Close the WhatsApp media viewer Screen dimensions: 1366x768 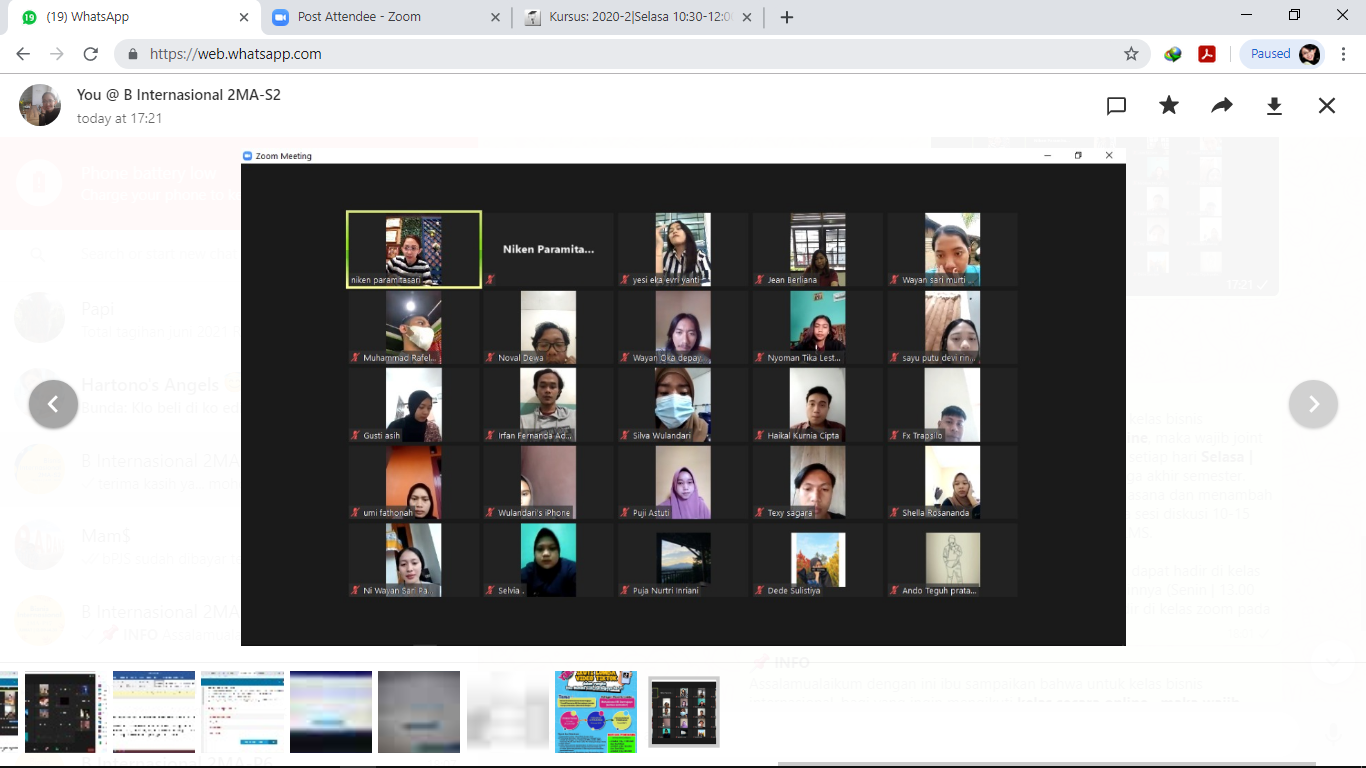1327,106
